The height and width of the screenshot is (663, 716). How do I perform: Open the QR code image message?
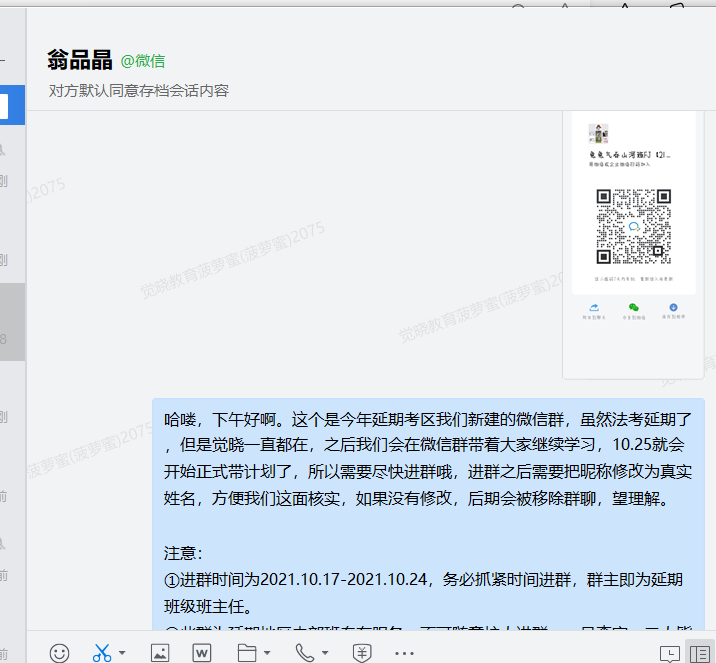[x=633, y=244]
